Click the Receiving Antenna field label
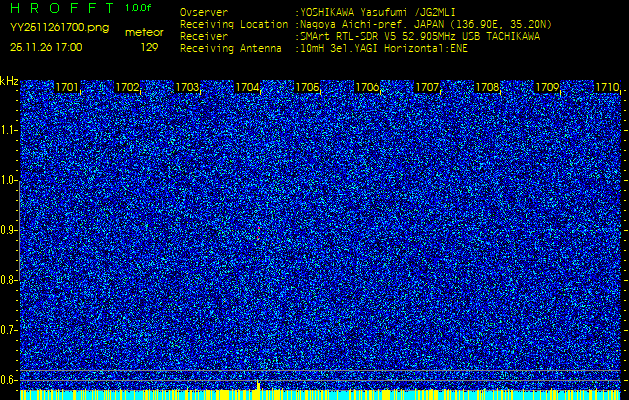This screenshot has height=400, width=629. click(231, 49)
